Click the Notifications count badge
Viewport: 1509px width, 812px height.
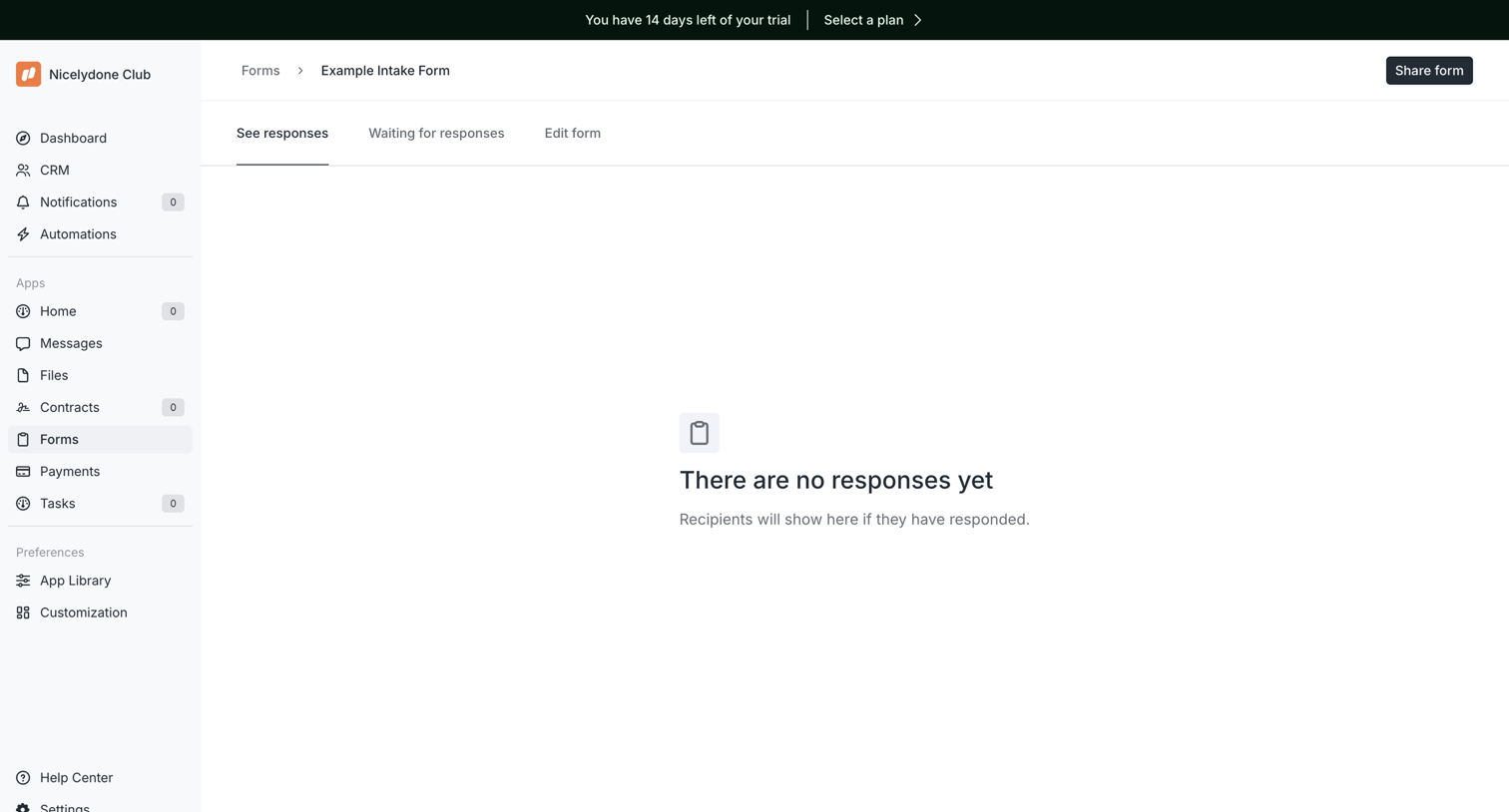click(173, 203)
